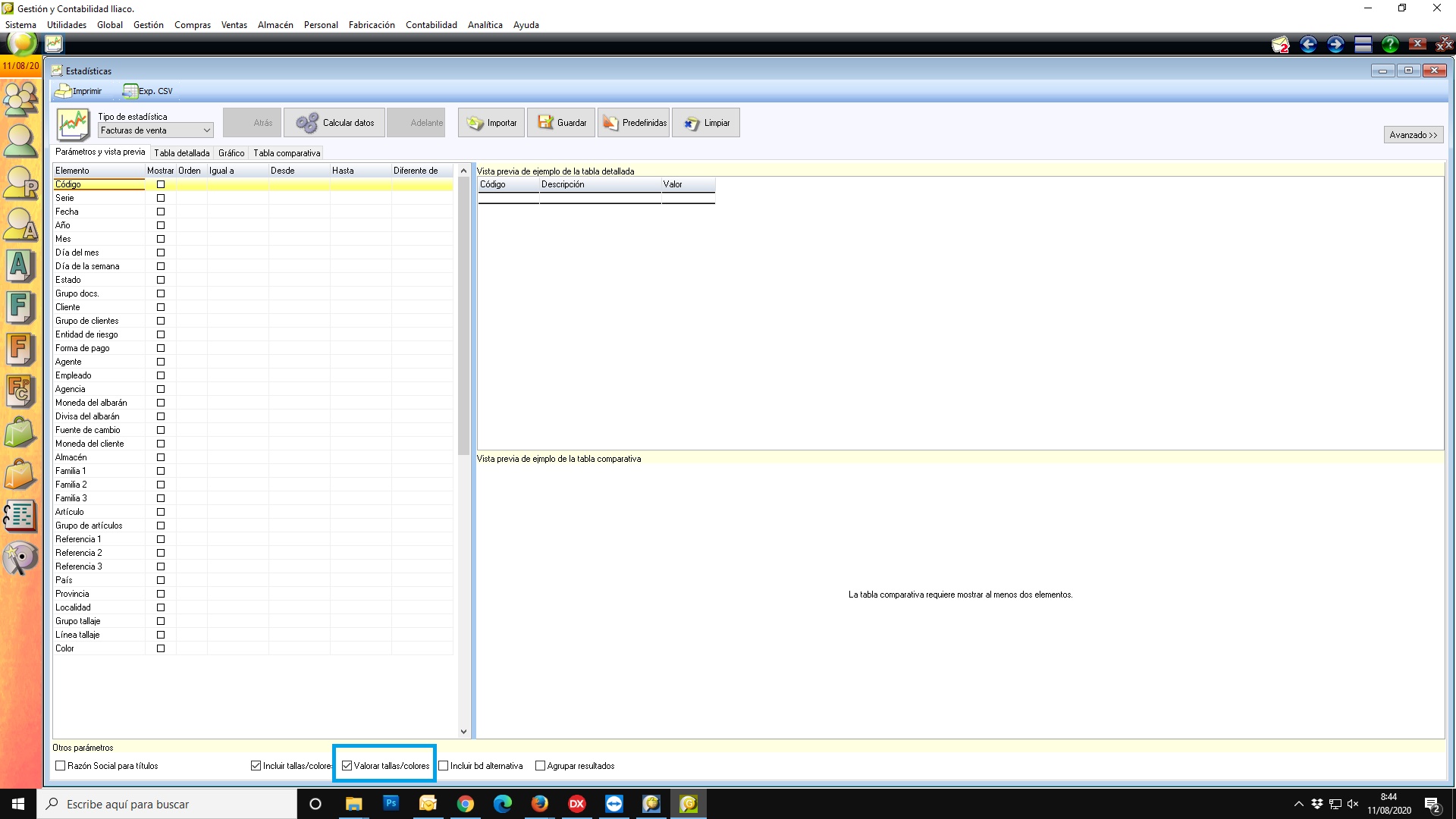
Task: Enable Incluir bd alternativa
Action: pos(444,766)
